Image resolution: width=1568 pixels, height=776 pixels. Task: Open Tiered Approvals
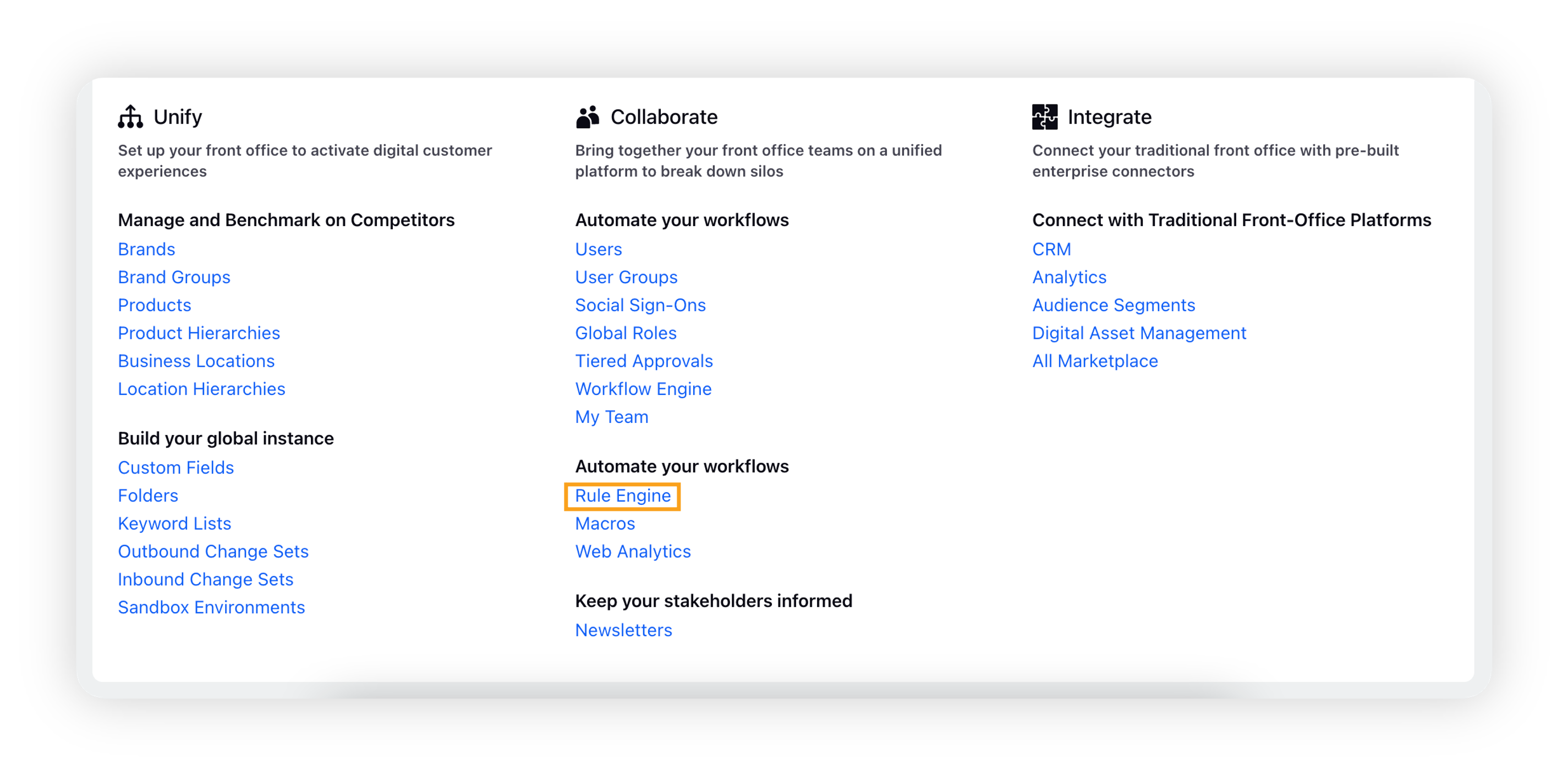(x=644, y=361)
